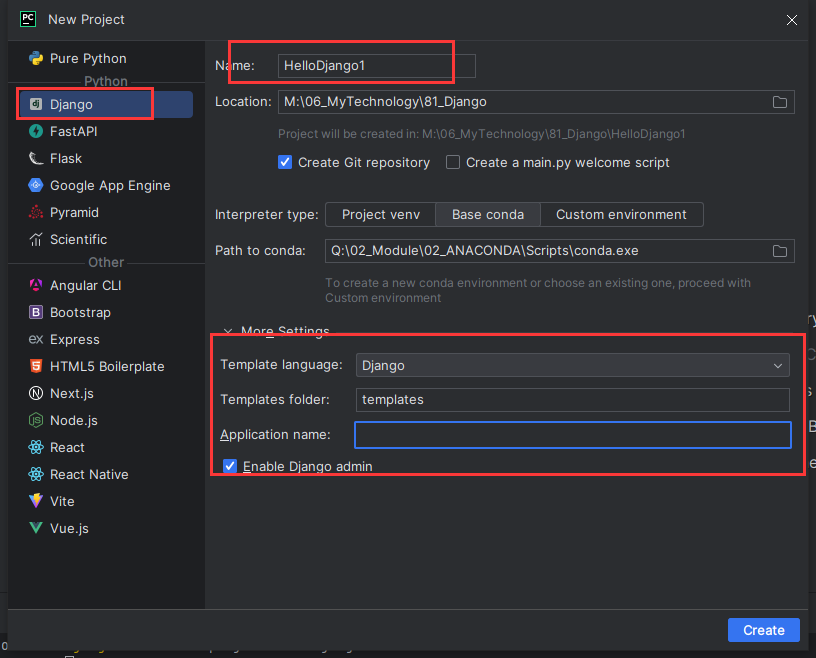Click the Vue.js V icon
816x658 pixels.
(x=36, y=528)
